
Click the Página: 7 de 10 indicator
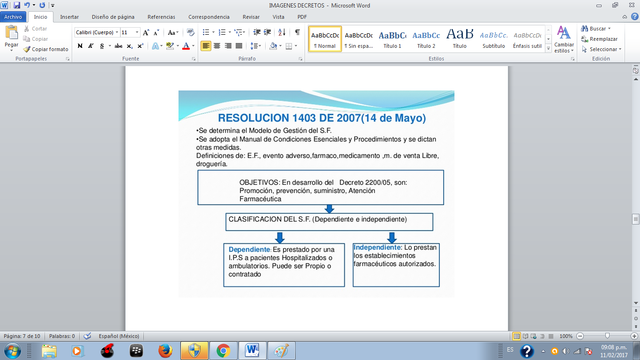pos(22,336)
